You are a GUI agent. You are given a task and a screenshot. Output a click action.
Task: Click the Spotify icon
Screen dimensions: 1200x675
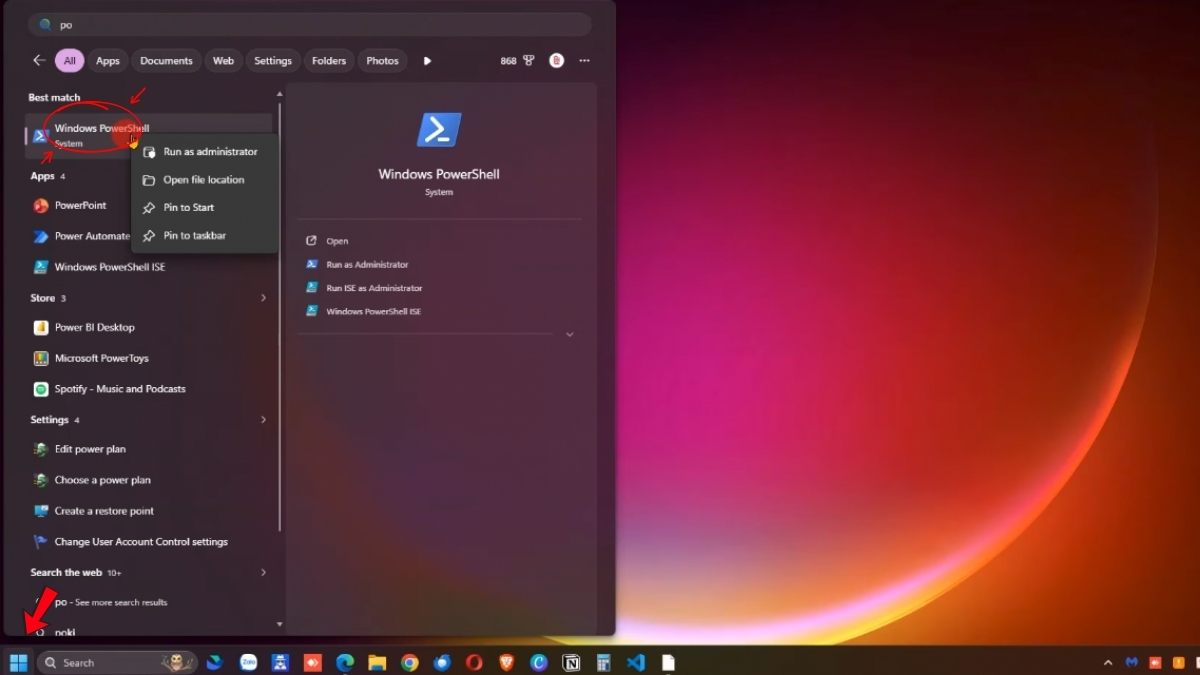click(41, 389)
